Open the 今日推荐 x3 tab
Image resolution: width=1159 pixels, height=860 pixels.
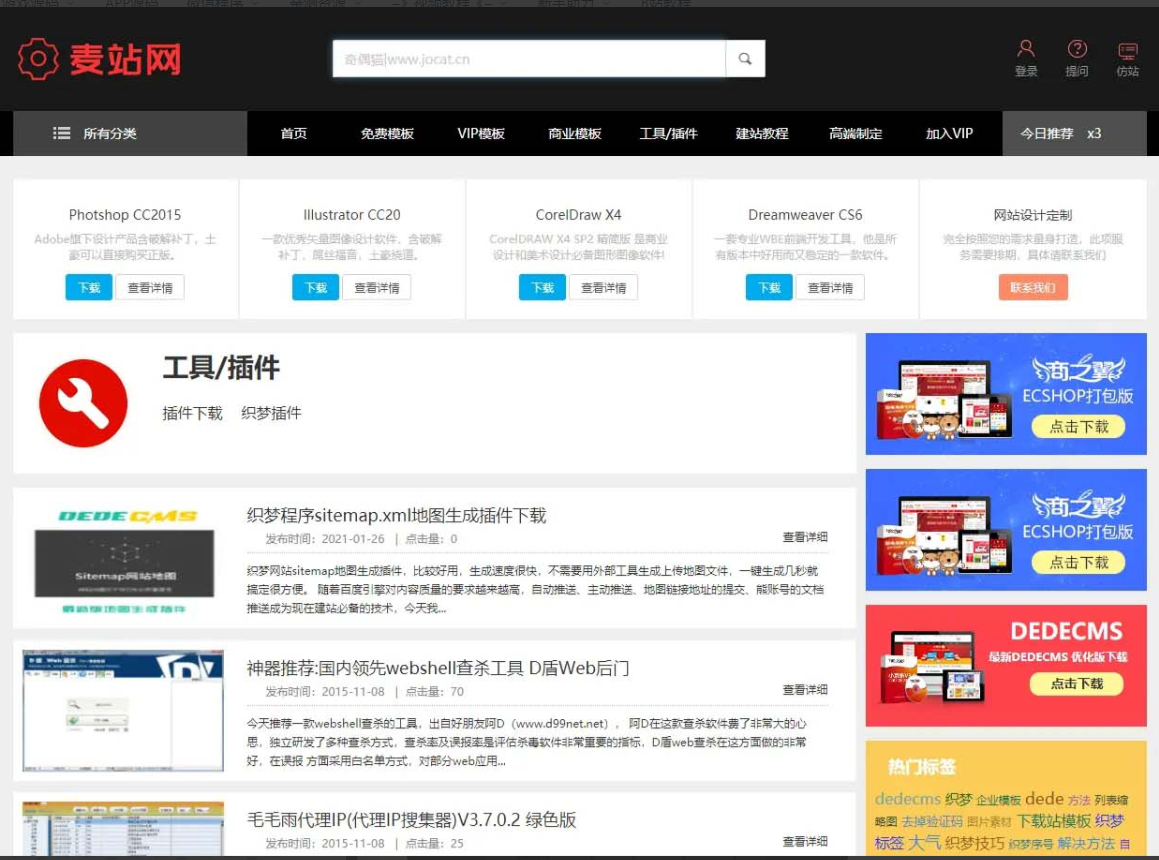pos(1061,133)
